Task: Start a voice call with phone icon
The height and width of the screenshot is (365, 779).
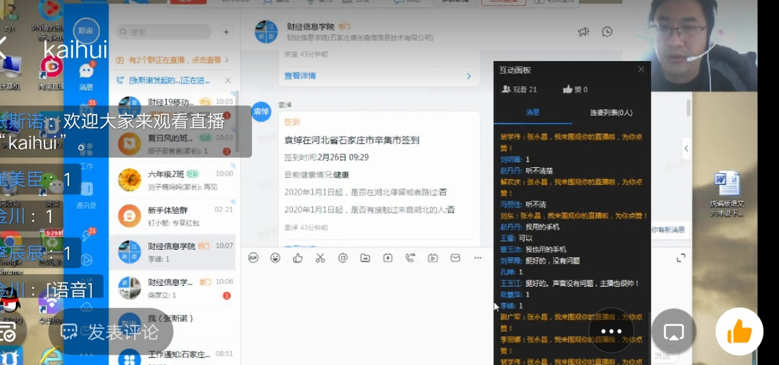Action: pyautogui.click(x=410, y=258)
